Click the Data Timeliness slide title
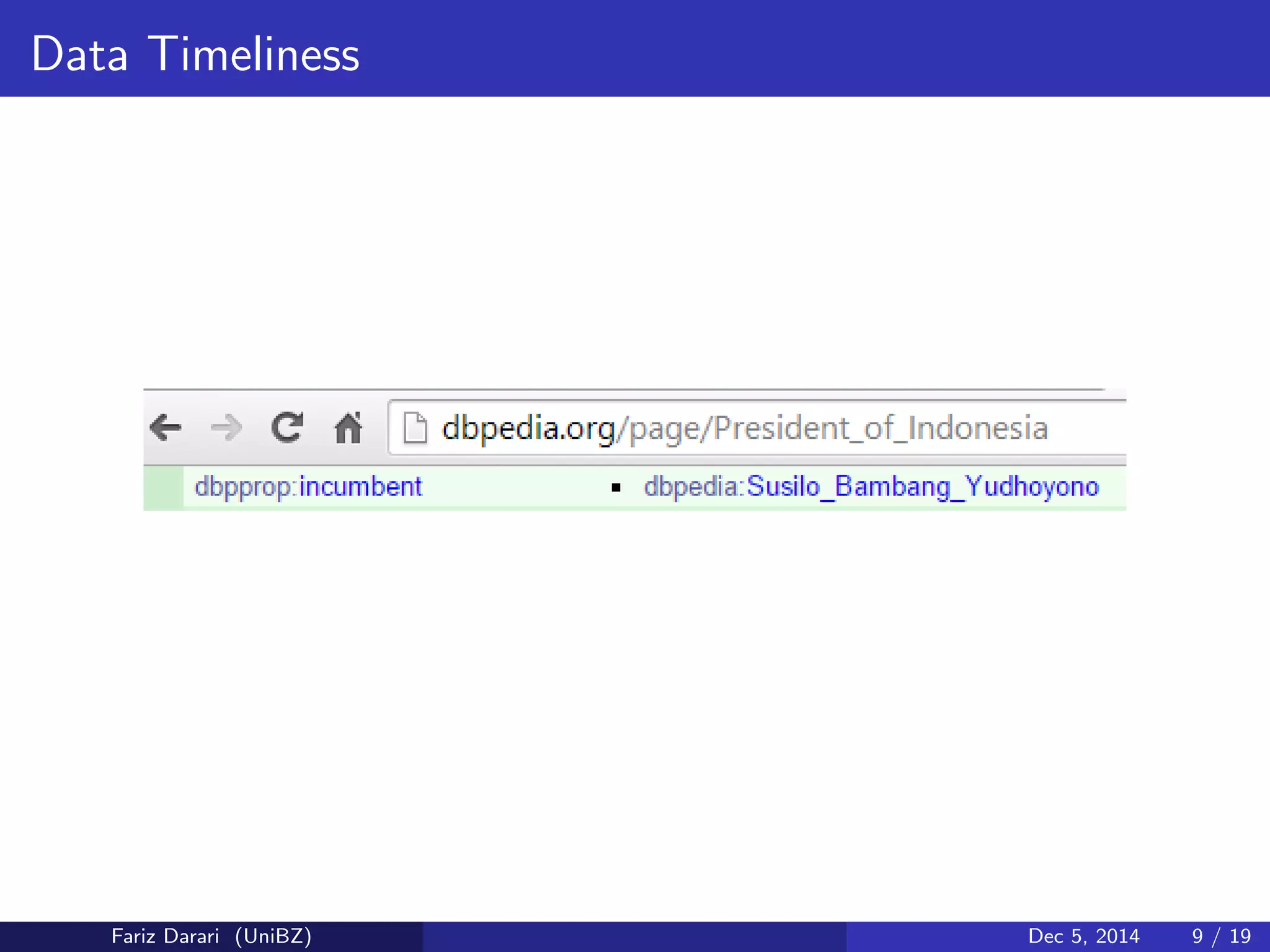 tap(195, 54)
